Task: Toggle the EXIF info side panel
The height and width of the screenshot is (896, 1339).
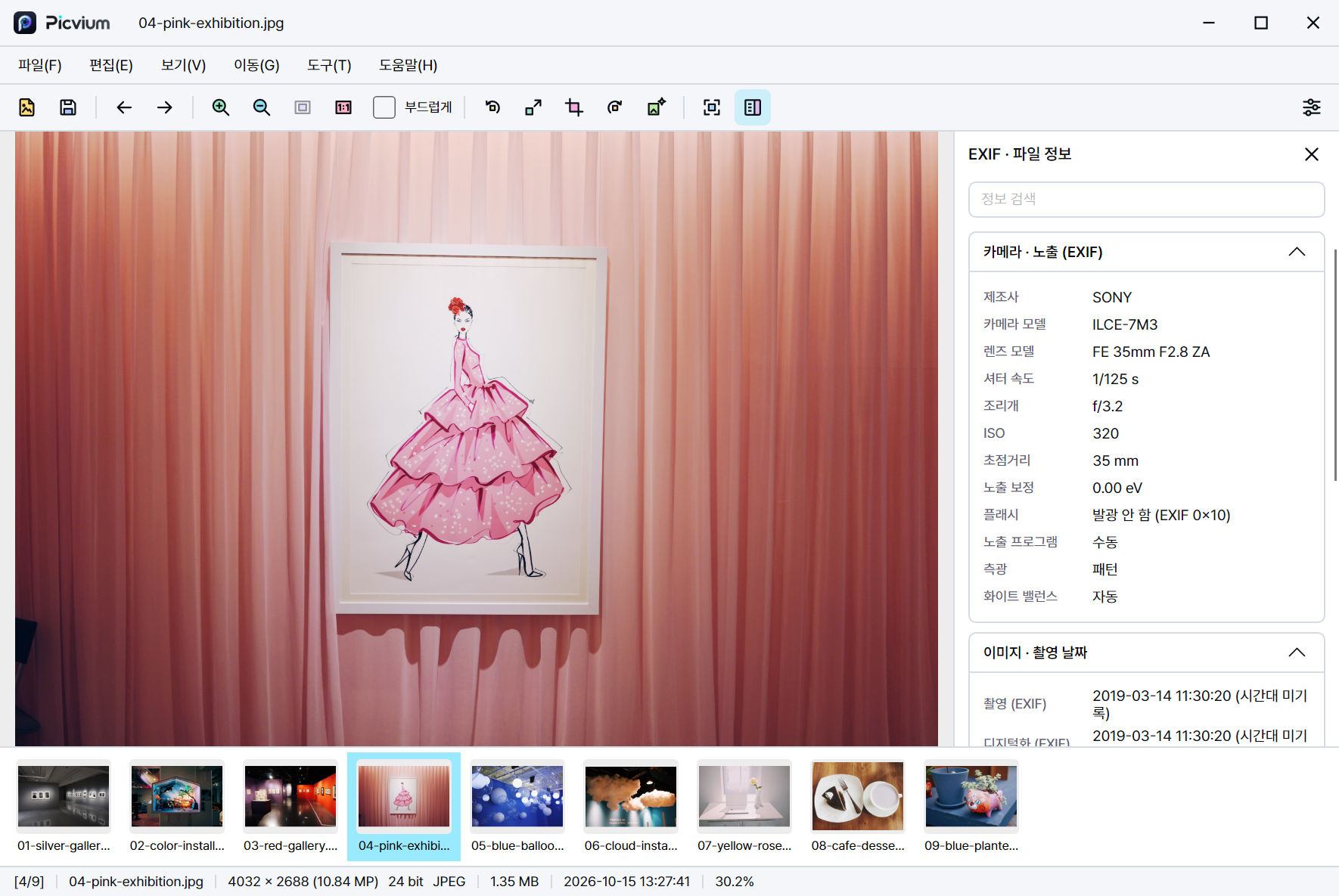Action: [753, 107]
